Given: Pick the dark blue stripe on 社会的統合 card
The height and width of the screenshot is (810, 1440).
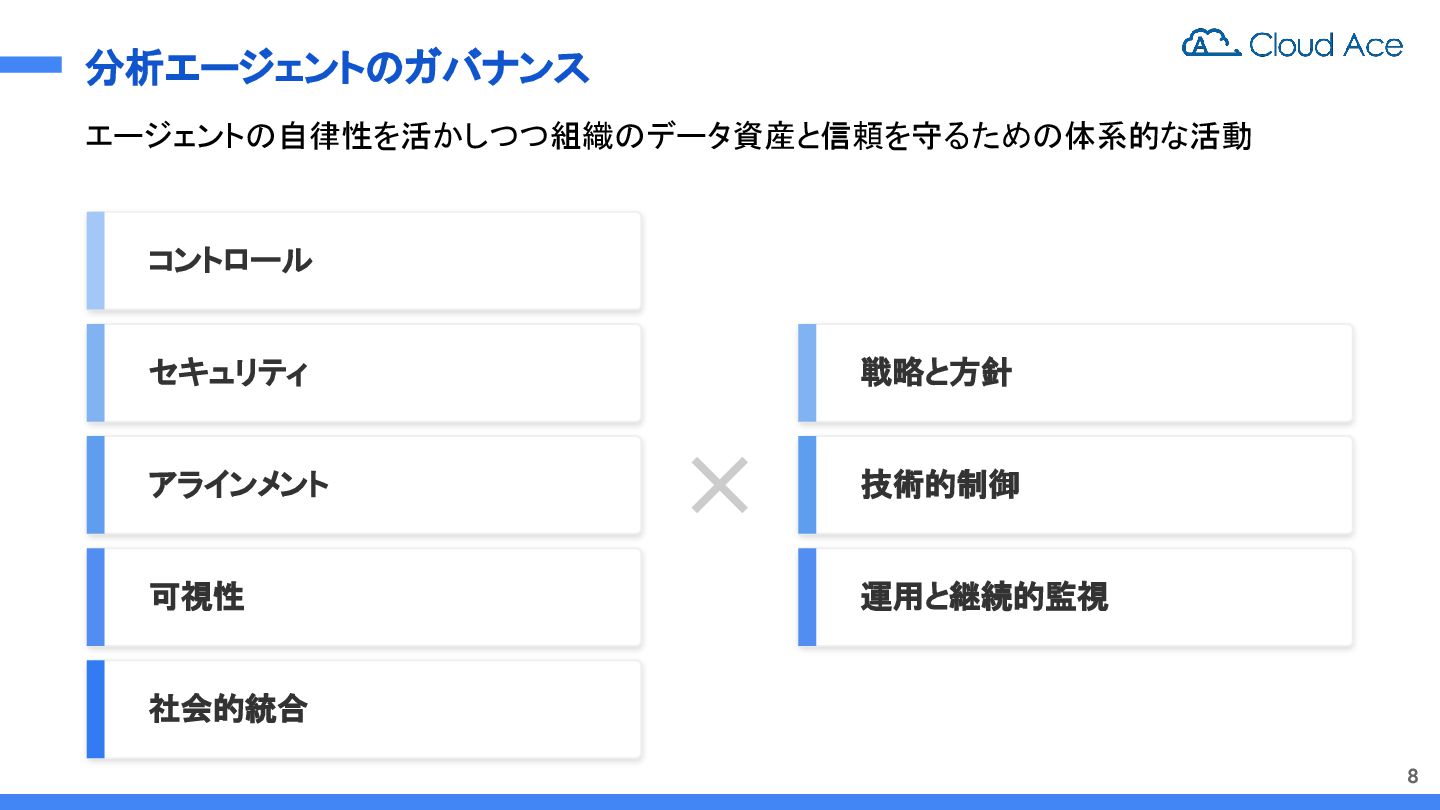Looking at the screenshot, I should (x=95, y=709).
